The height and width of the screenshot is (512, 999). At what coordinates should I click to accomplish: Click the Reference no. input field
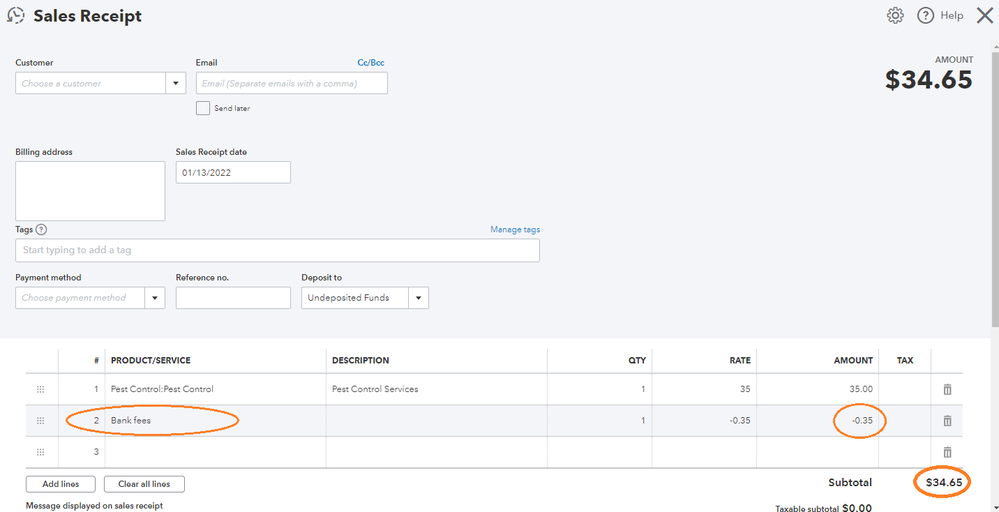[233, 298]
